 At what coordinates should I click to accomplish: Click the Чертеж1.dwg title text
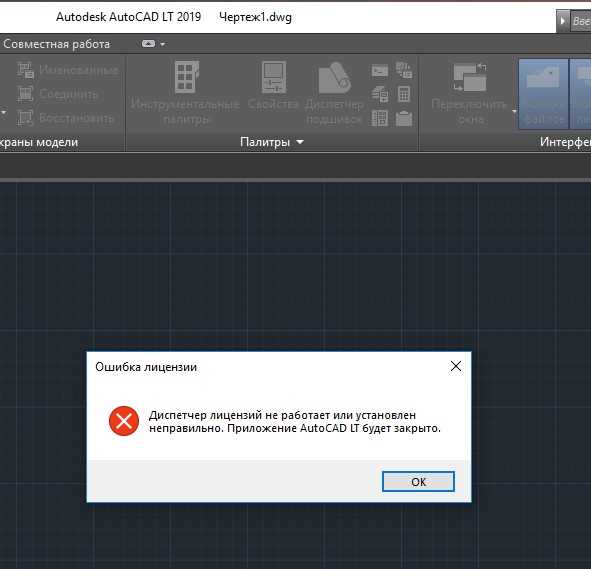[x=255, y=17]
